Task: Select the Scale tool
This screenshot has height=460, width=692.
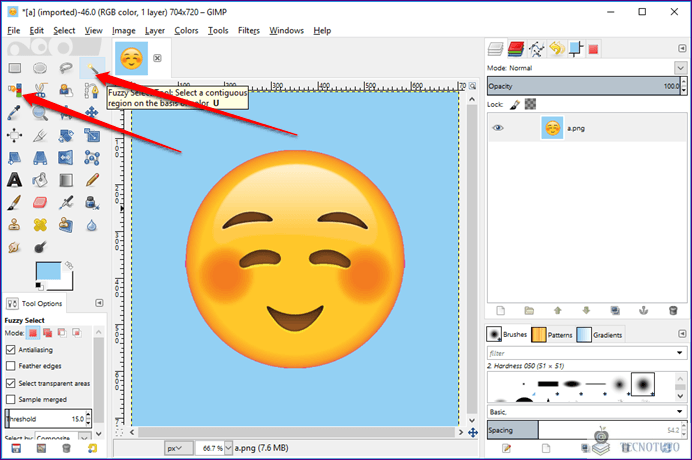Action: point(92,135)
